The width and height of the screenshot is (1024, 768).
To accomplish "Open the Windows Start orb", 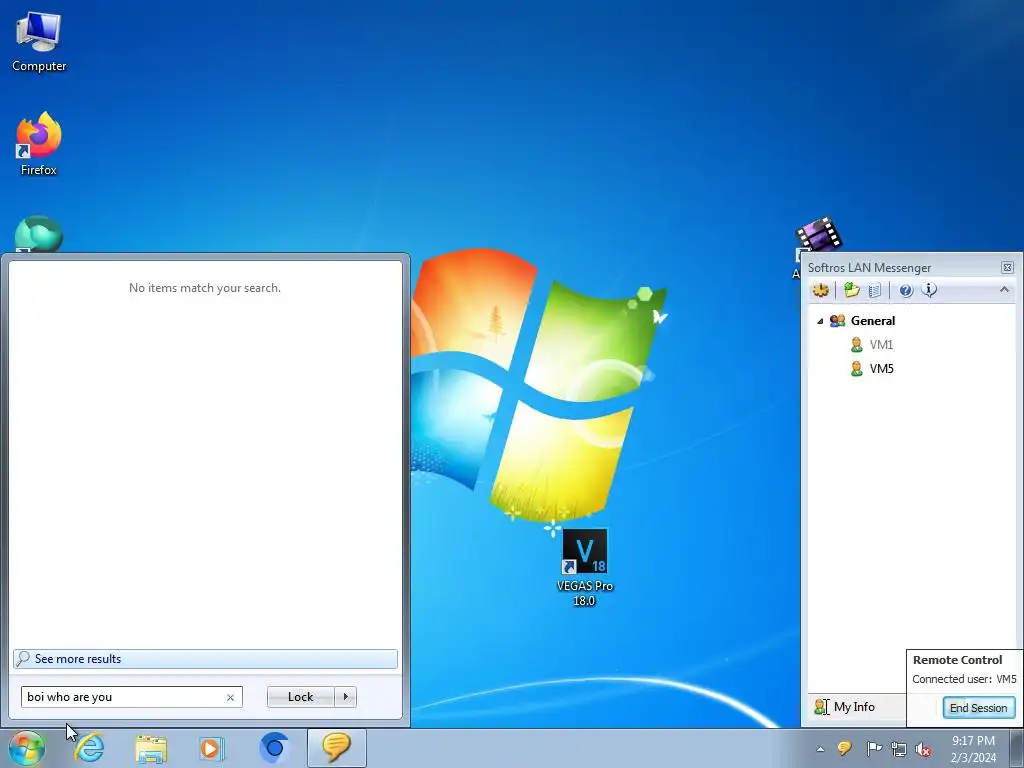I will click(x=26, y=748).
